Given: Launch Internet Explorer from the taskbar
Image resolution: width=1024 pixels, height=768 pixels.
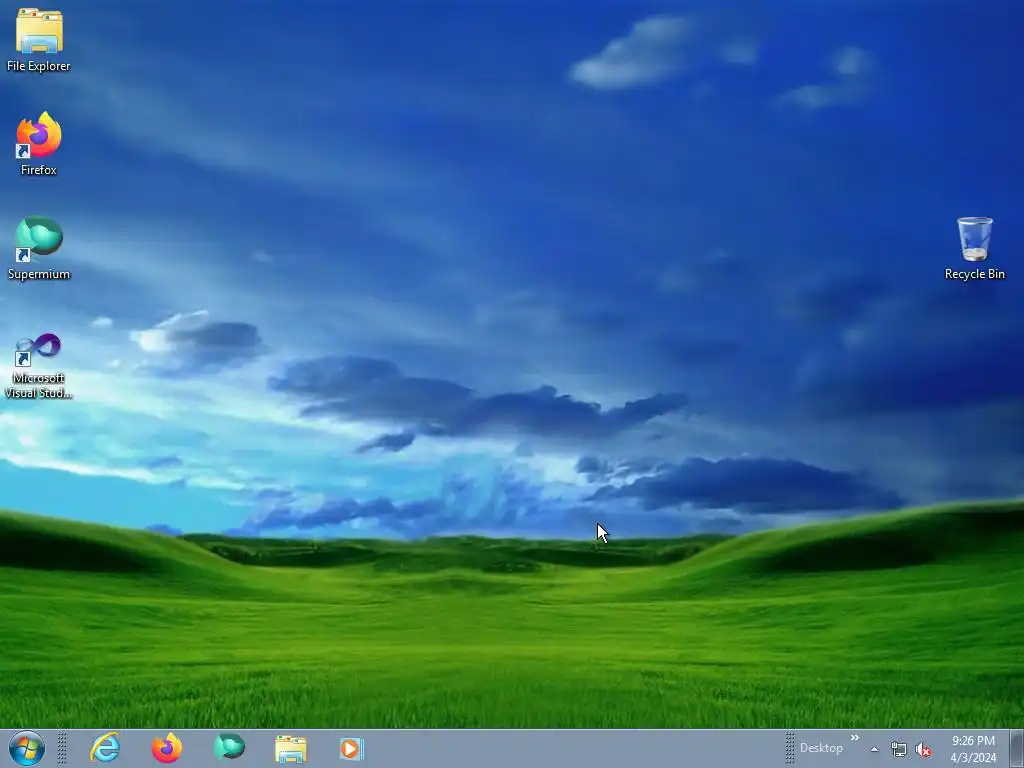Looking at the screenshot, I should tap(105, 748).
